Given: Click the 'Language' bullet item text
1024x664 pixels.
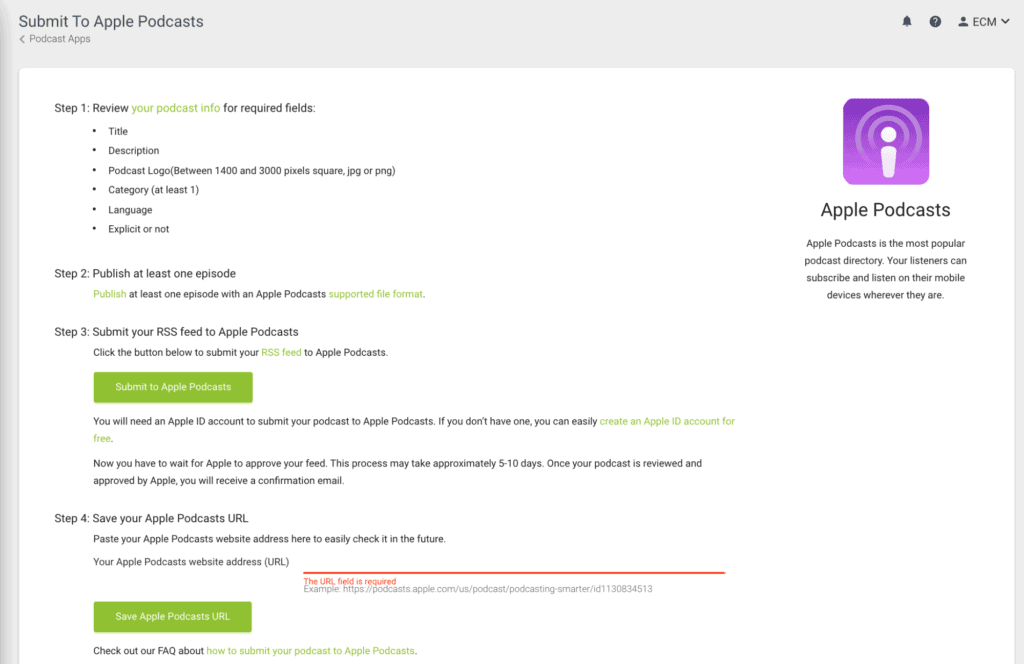Looking at the screenshot, I should click(130, 210).
